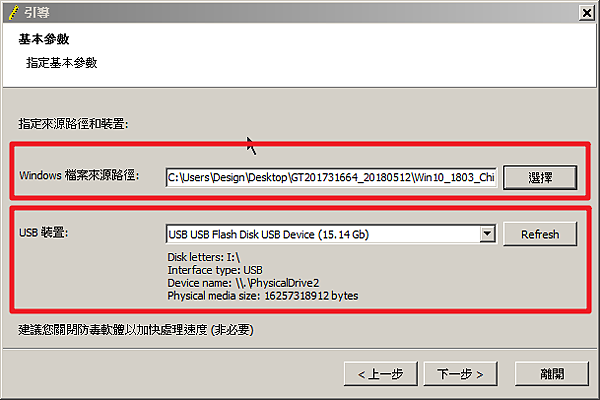Click the Refresh button
Screen dimensions: 600x400
(x=540, y=234)
